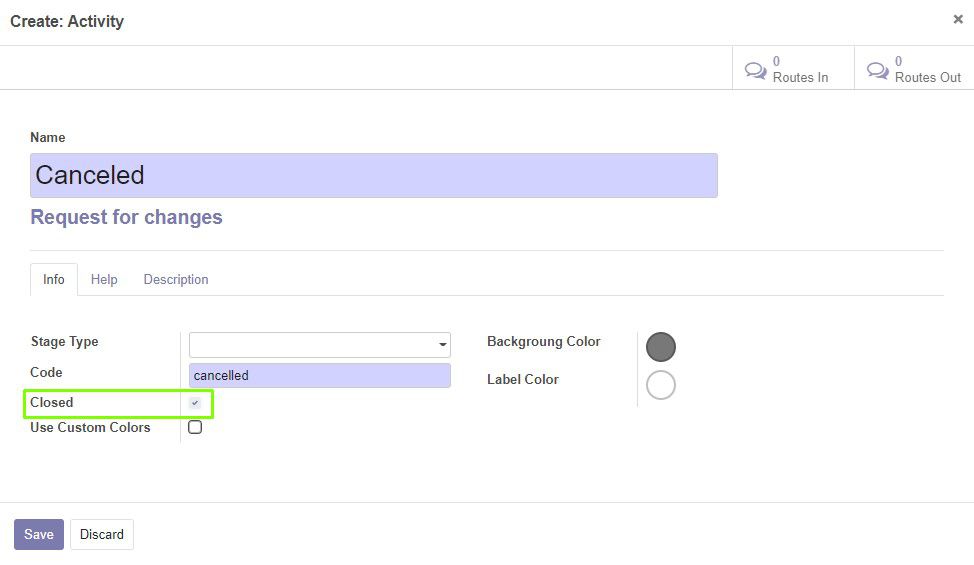This screenshot has width=974, height=565.
Task: Discard the activity changes
Action: click(x=102, y=534)
